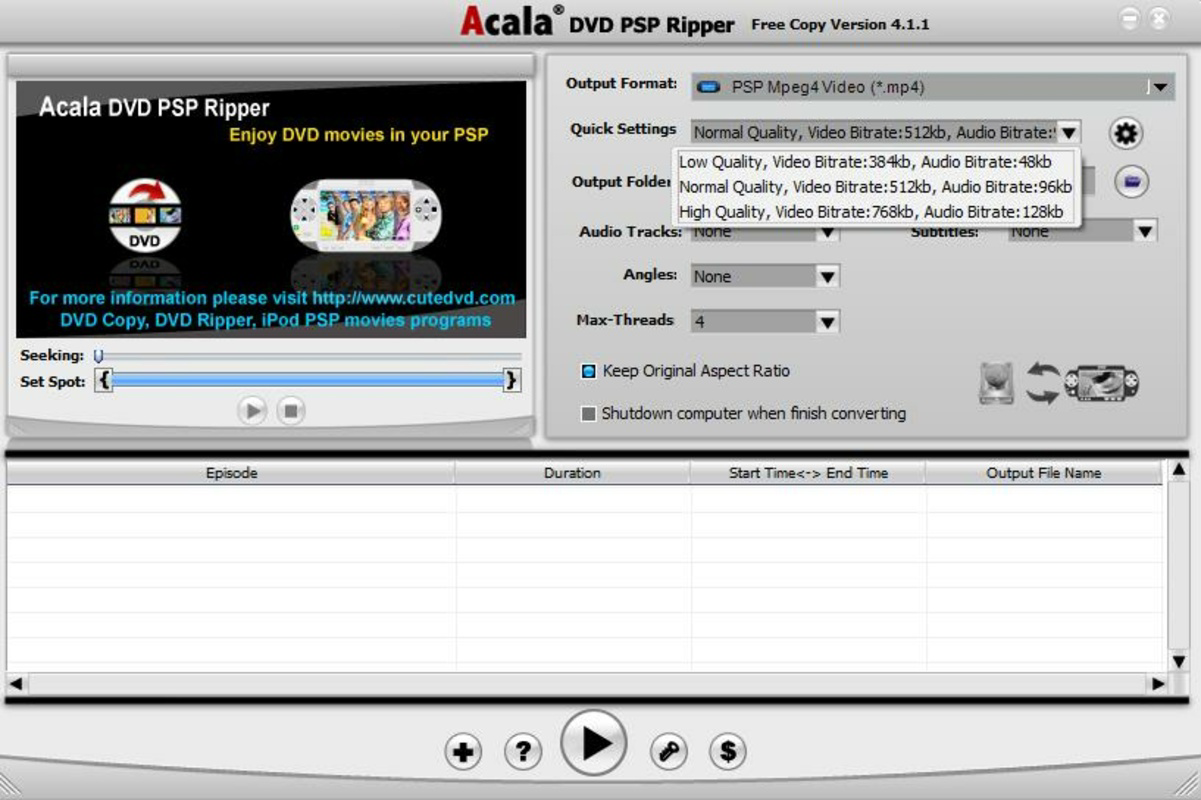Viewport: 1201px width, 800px height.
Task: Click the Output File Name column header
Action: coord(1043,473)
